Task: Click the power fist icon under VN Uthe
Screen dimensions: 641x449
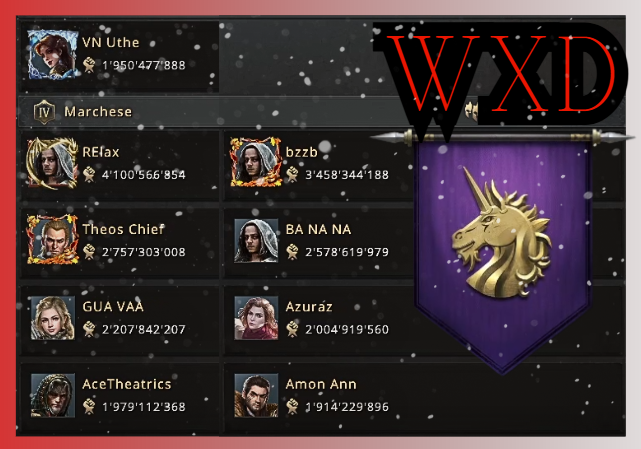Action: (x=89, y=65)
